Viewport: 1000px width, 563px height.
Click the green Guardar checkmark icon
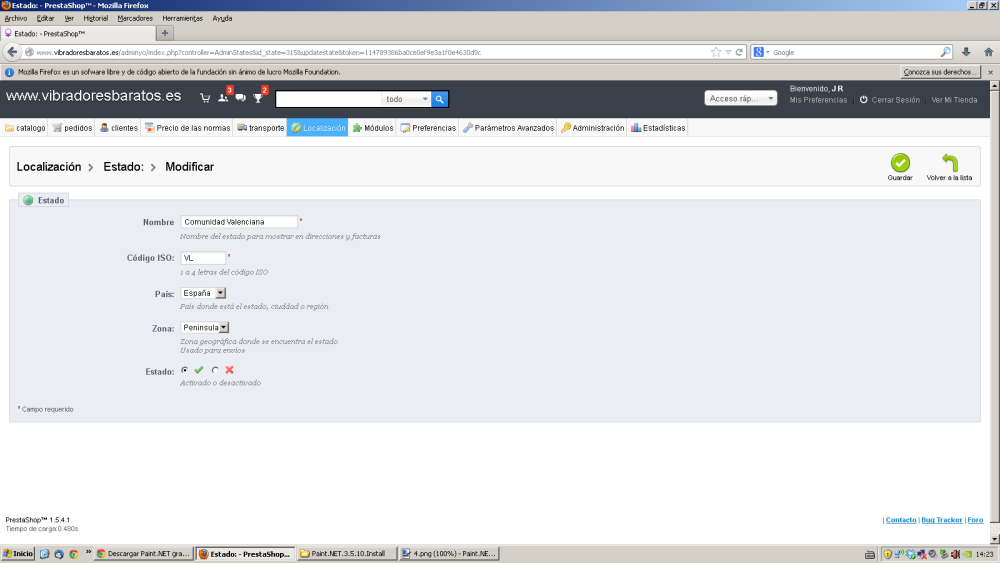[900, 163]
